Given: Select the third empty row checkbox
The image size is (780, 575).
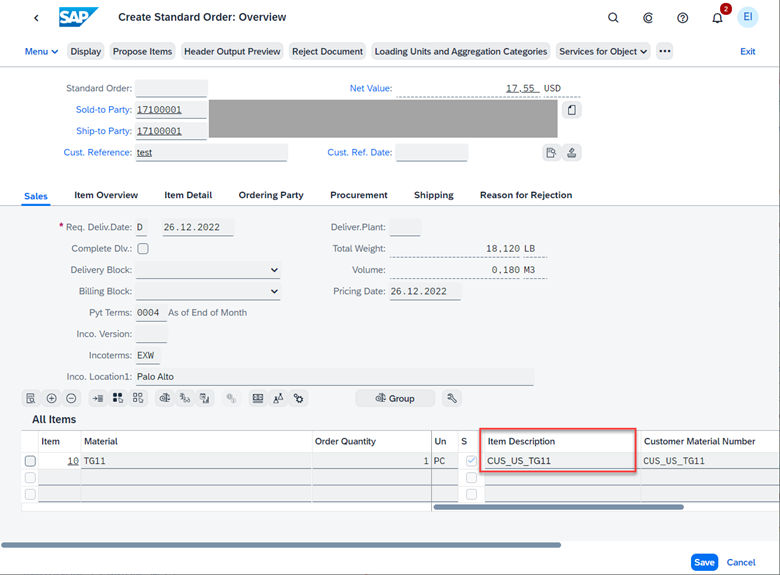Looking at the screenshot, I should [30, 494].
